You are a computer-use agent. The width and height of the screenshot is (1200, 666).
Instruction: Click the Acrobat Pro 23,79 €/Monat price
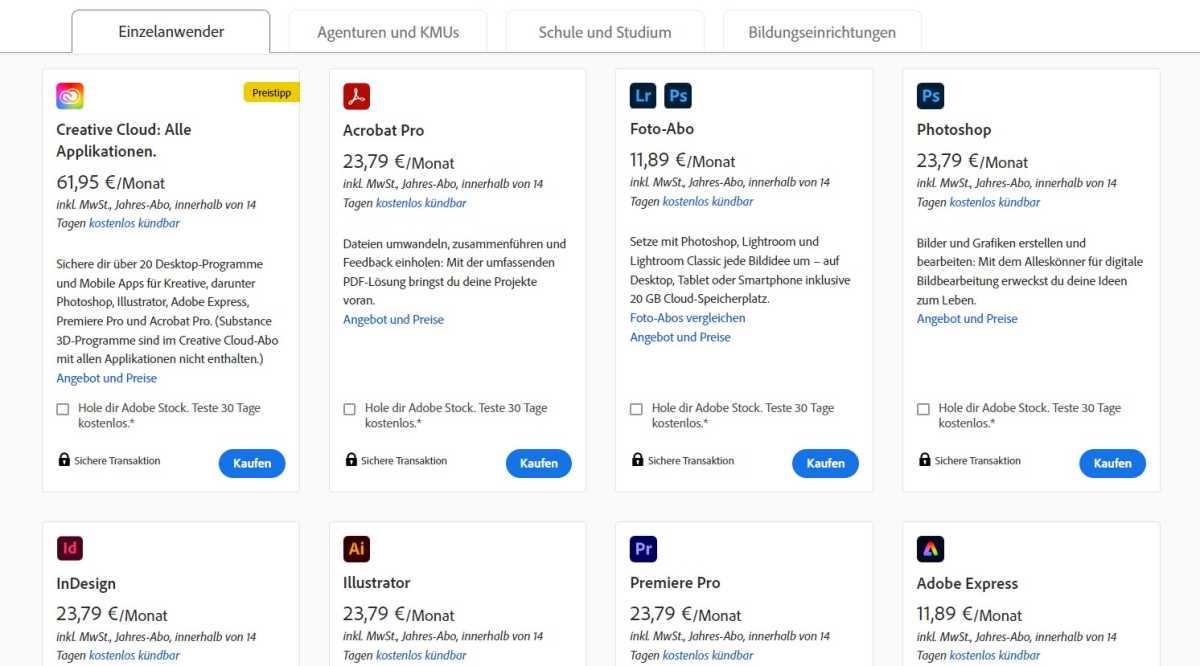coord(399,161)
